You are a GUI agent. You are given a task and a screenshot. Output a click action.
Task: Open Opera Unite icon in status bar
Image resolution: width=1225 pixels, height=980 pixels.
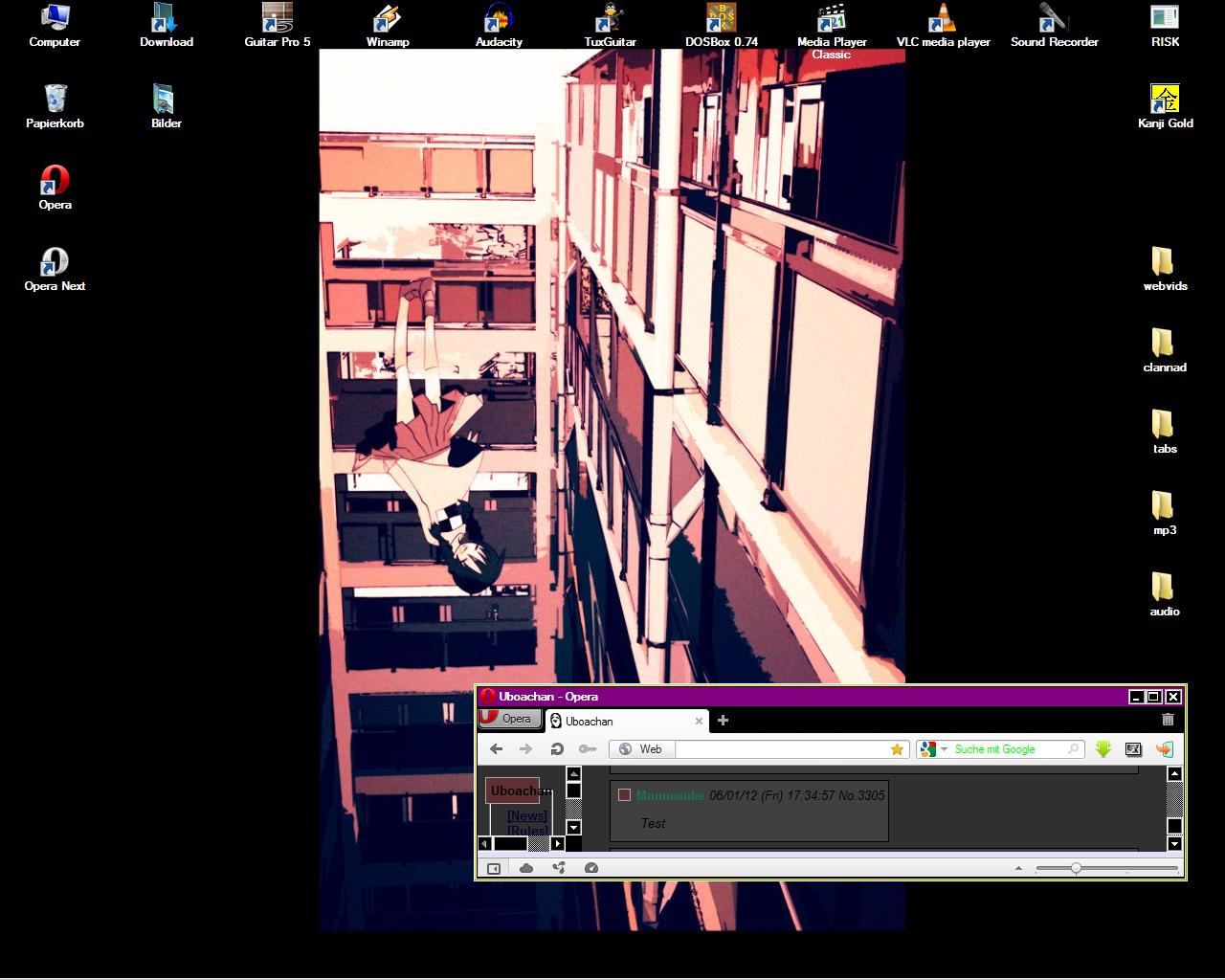click(x=559, y=868)
